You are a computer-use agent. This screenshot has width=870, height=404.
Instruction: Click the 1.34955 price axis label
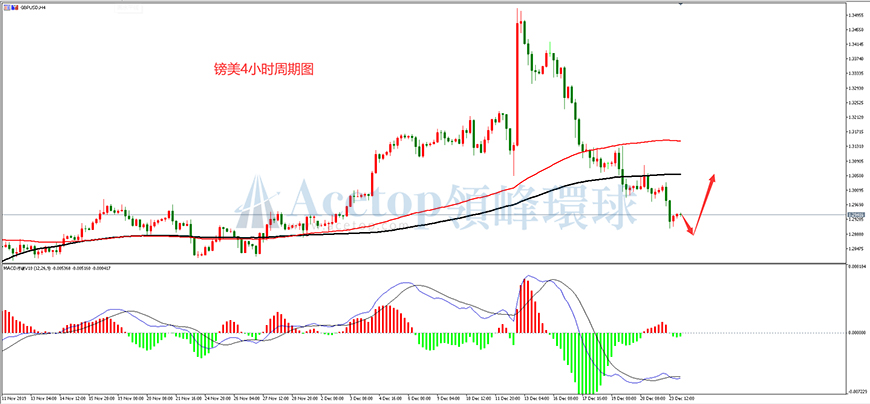click(854, 15)
